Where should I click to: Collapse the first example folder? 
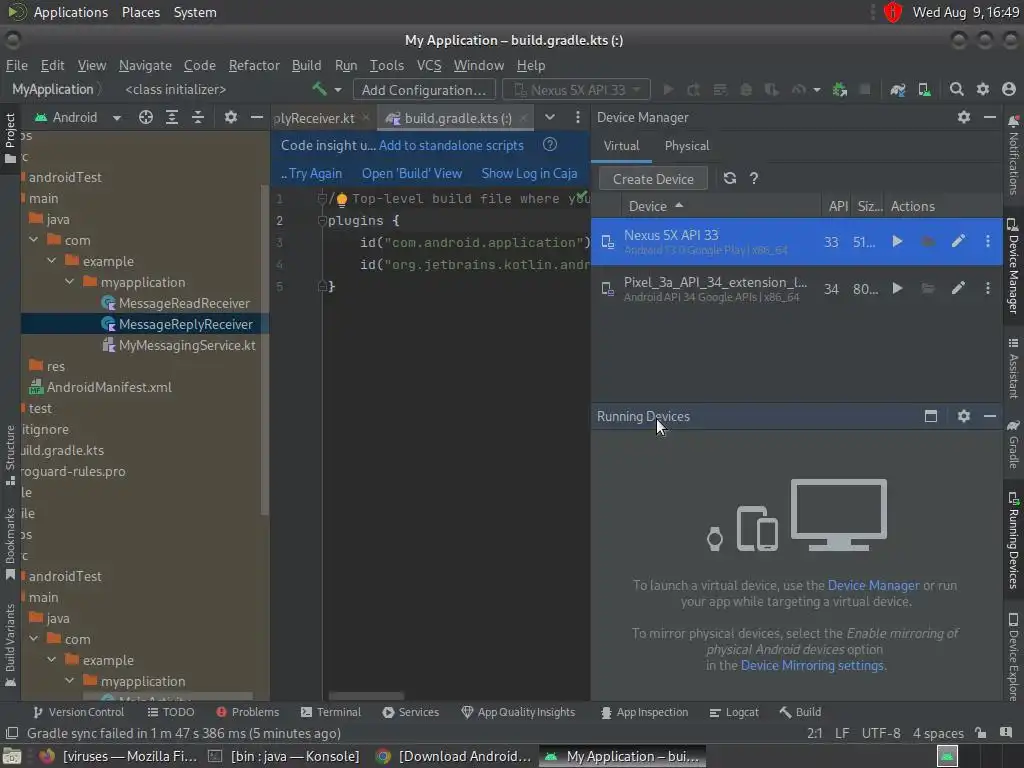click(x=52, y=261)
